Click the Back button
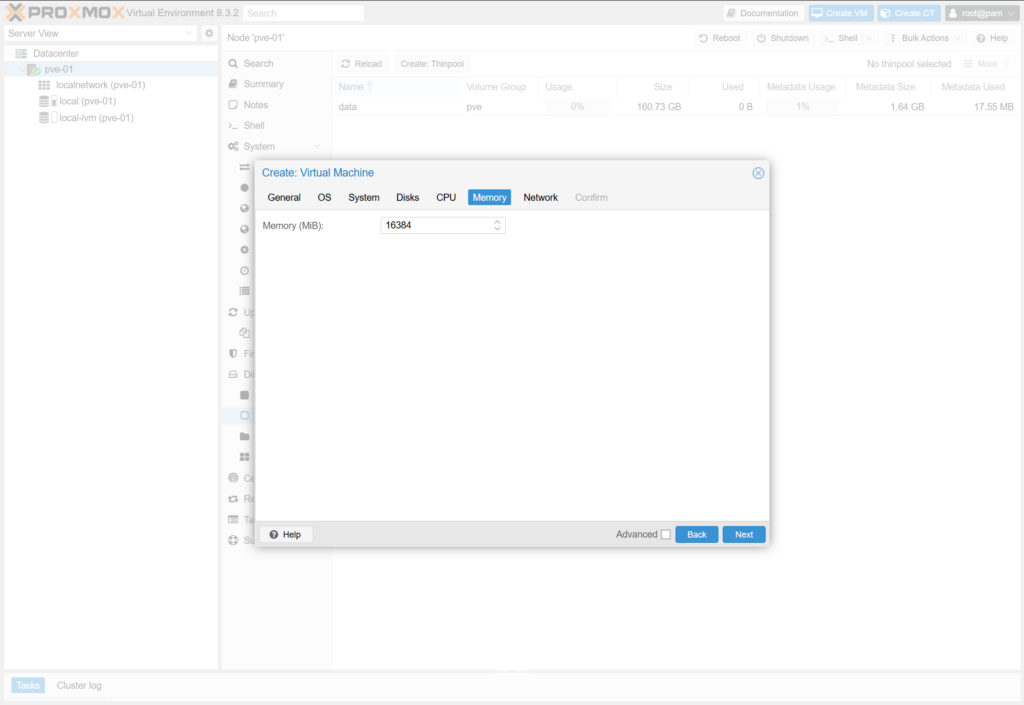 tap(696, 534)
